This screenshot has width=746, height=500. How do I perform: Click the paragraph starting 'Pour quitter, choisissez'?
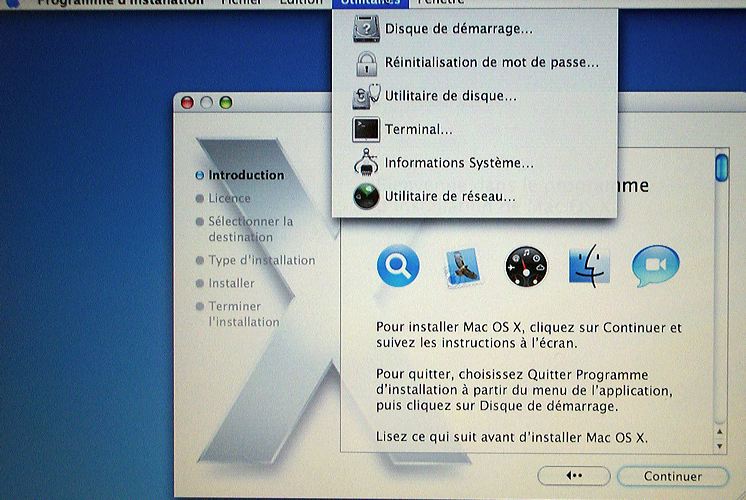(x=524, y=391)
